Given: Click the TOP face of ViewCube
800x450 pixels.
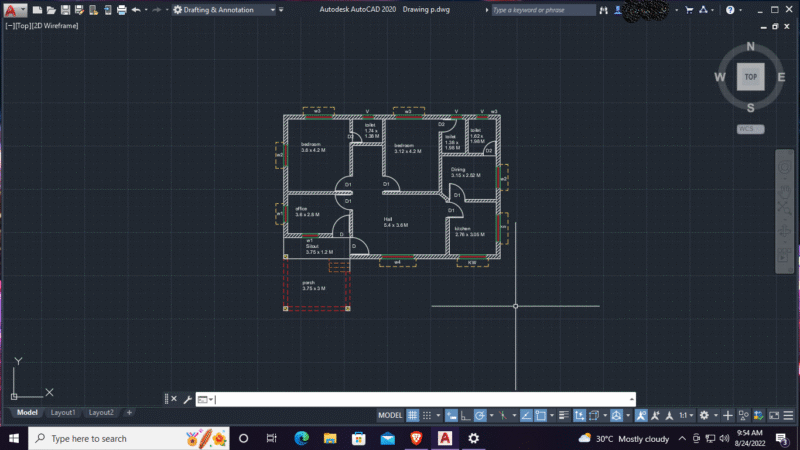Looking at the screenshot, I should [751, 77].
